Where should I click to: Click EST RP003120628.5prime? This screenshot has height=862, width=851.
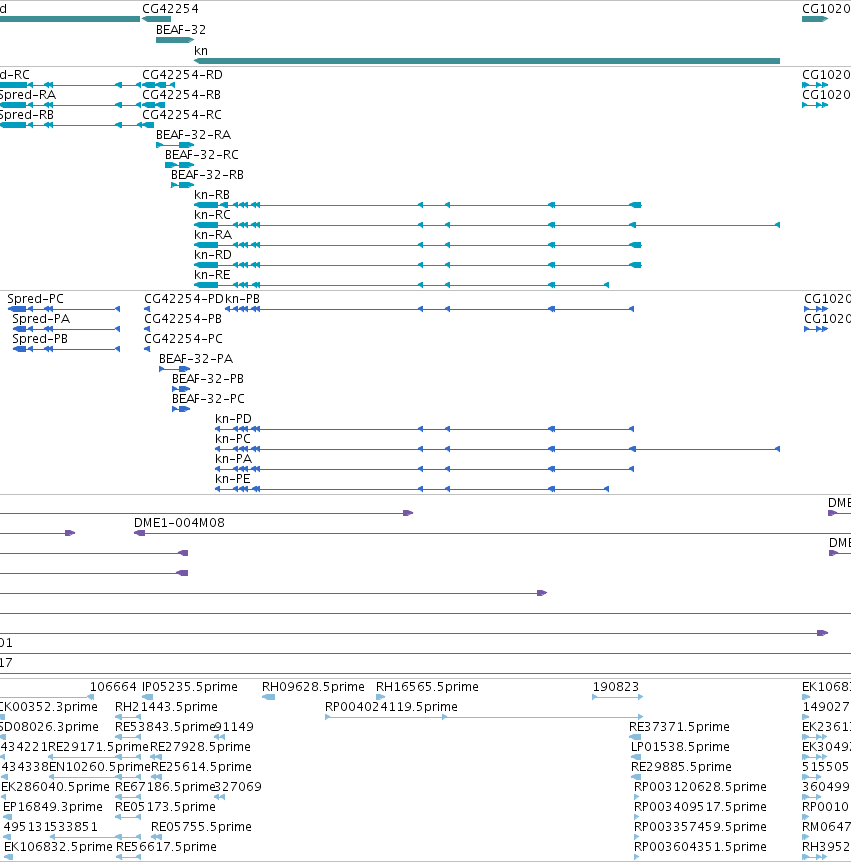click(x=700, y=787)
